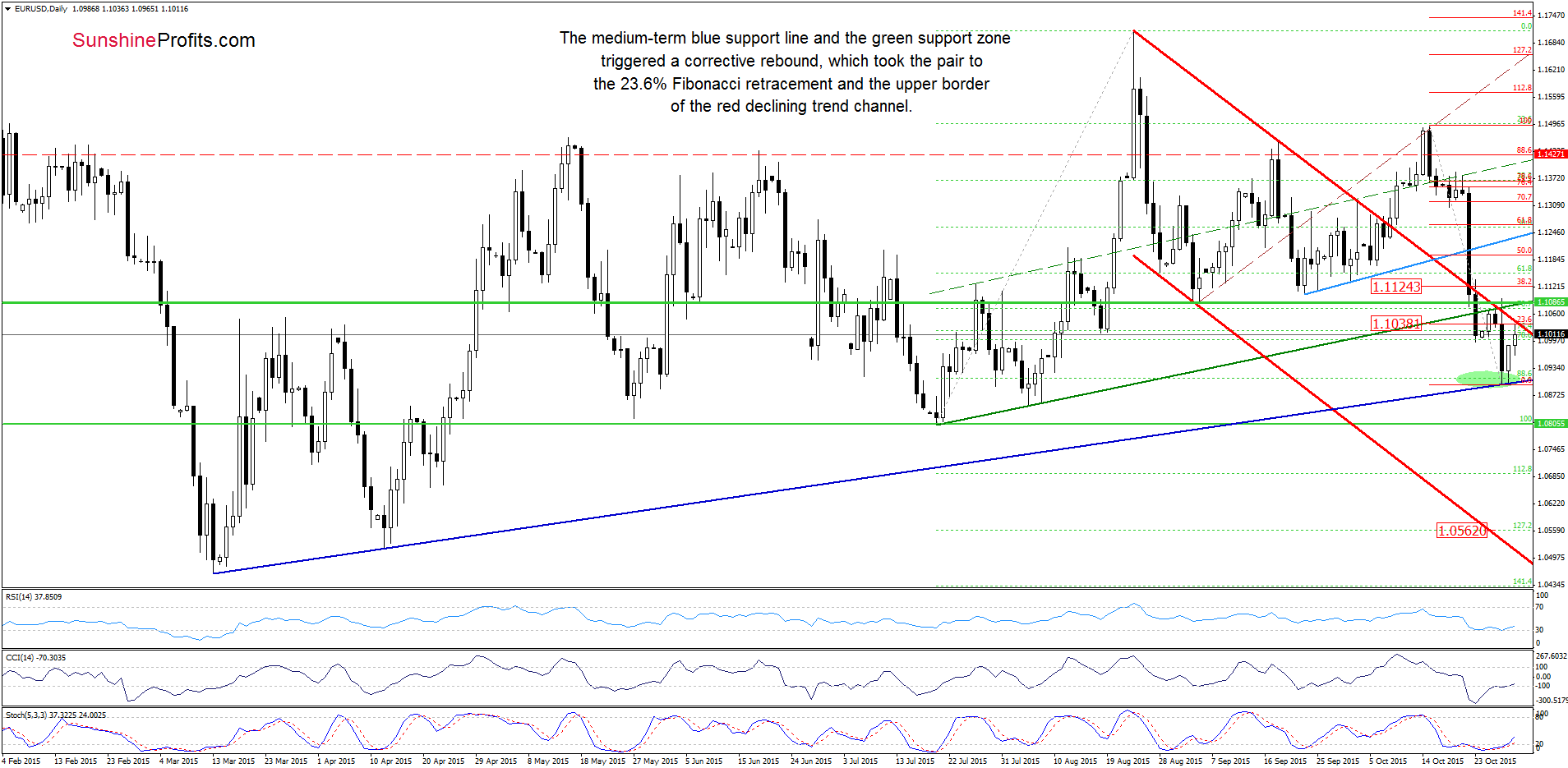Viewport: 1568px width, 768px height.
Task: Click the 23 Oct 2015 date label
Action: tap(1496, 761)
